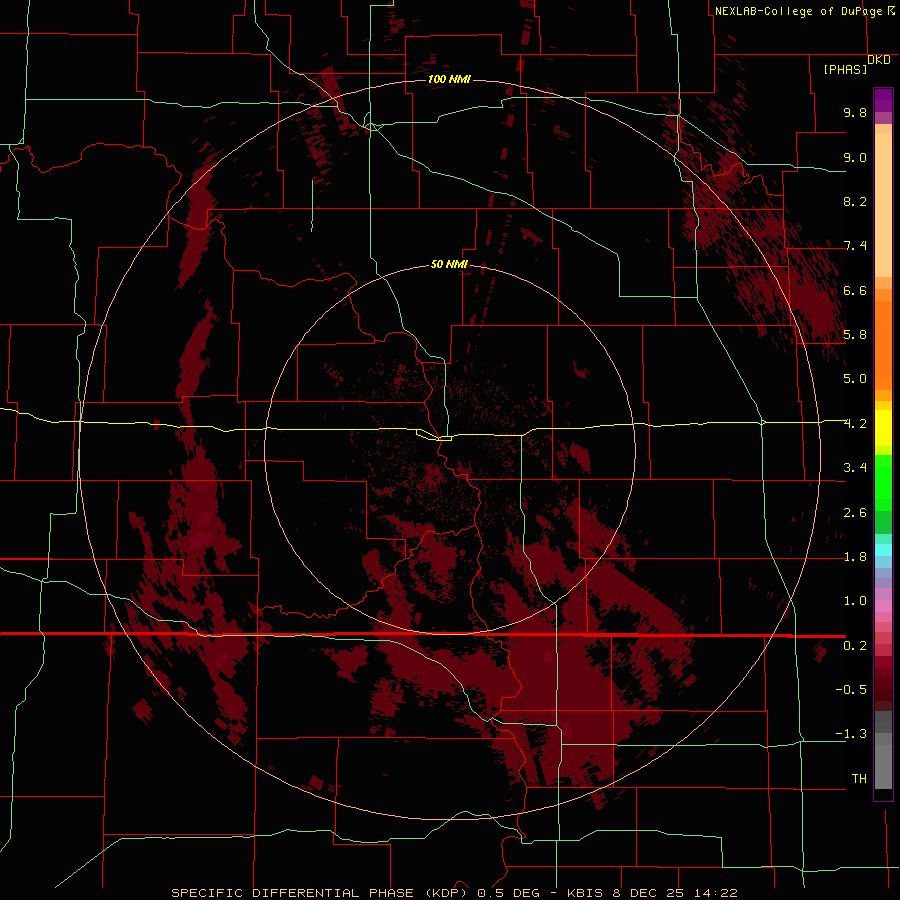This screenshot has height=900, width=900.
Task: Click the orange segment of the color bar
Action: [x=883, y=345]
